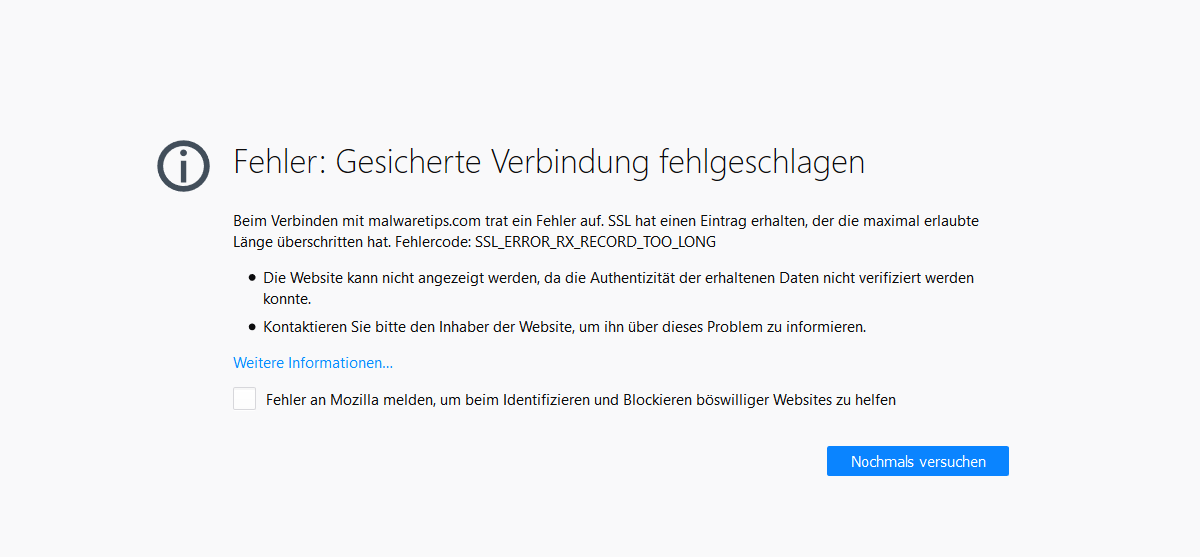Click the error code SSL_ERROR_RX_RECORD_TOO_LONG
Viewport: 1200px width, 557px height.
616,242
